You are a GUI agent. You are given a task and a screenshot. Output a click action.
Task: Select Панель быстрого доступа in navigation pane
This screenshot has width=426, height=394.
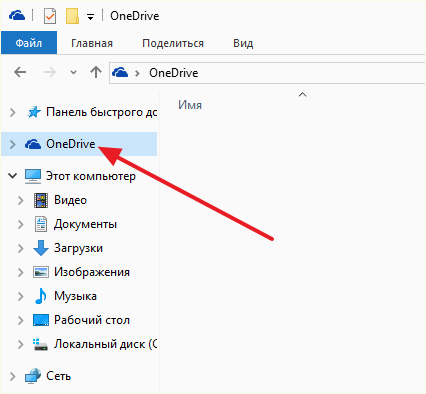click(x=102, y=112)
